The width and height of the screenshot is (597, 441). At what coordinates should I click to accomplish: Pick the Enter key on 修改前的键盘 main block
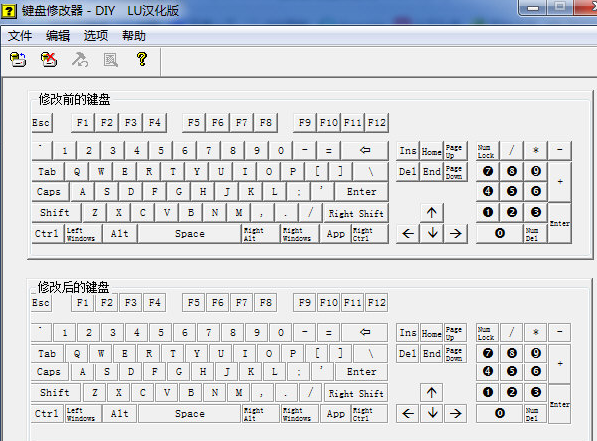click(x=362, y=192)
